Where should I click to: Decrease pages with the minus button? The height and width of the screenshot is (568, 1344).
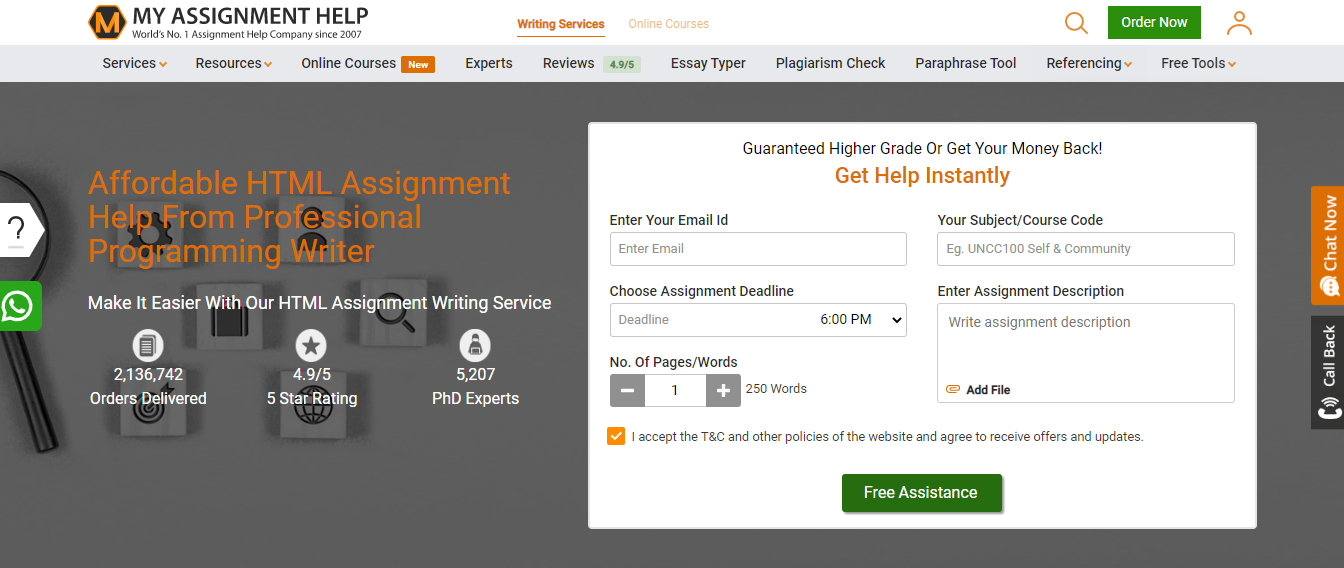click(627, 390)
